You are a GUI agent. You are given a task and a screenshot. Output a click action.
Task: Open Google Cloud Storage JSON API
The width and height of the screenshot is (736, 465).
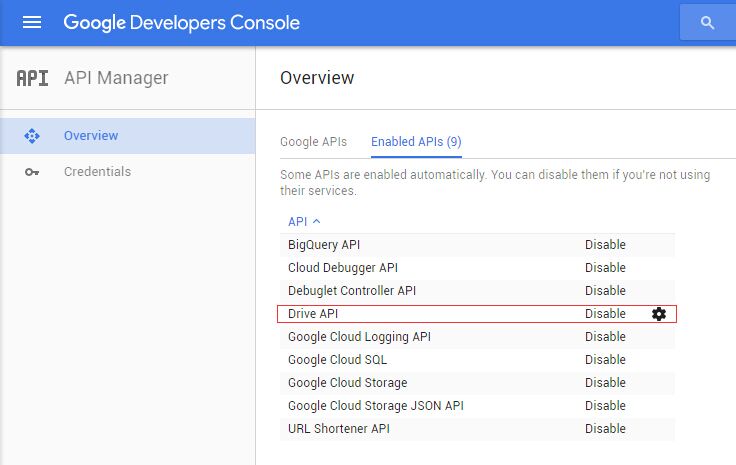point(375,406)
